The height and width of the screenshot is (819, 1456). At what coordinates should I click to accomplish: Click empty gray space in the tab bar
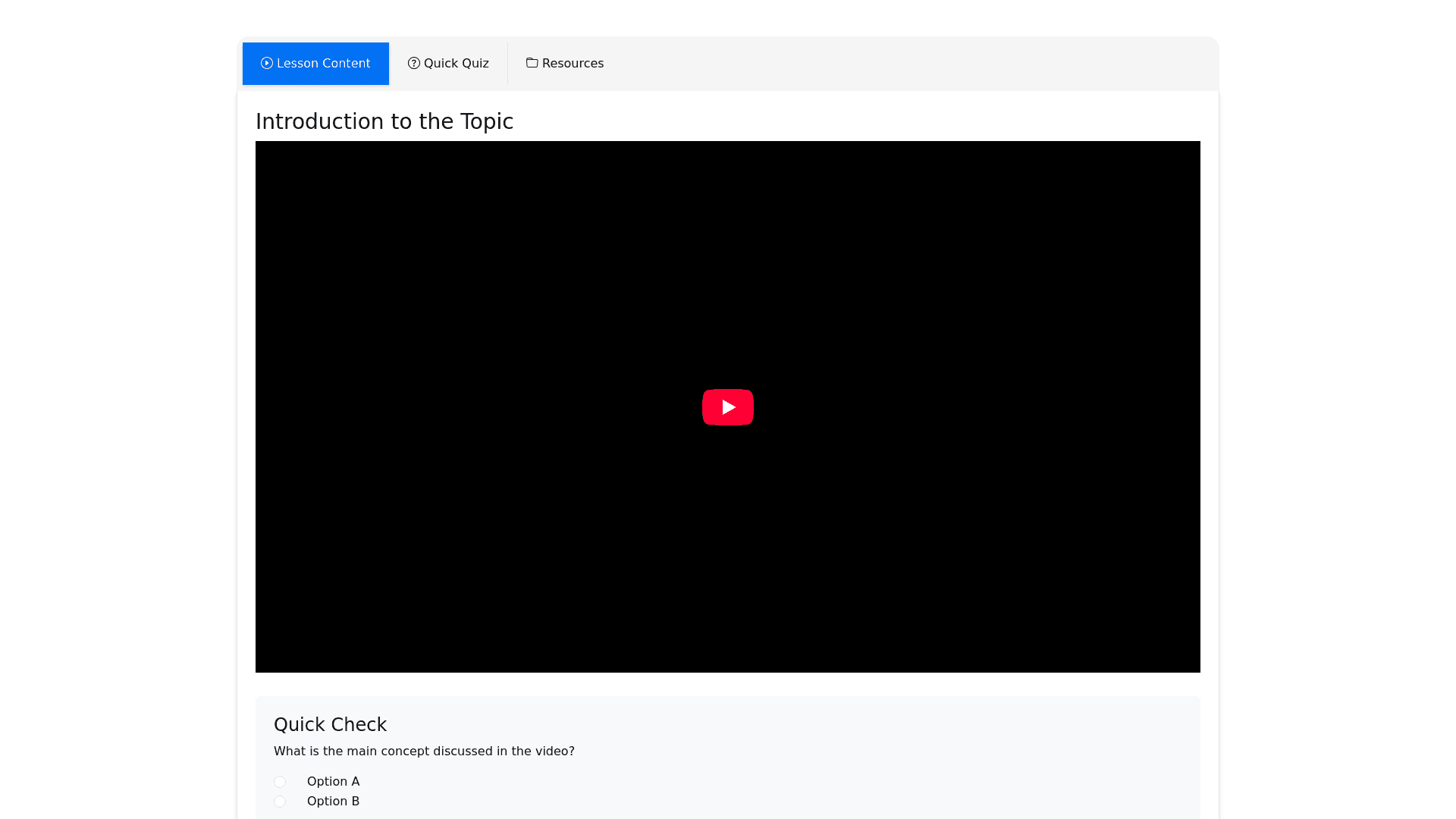click(910, 64)
